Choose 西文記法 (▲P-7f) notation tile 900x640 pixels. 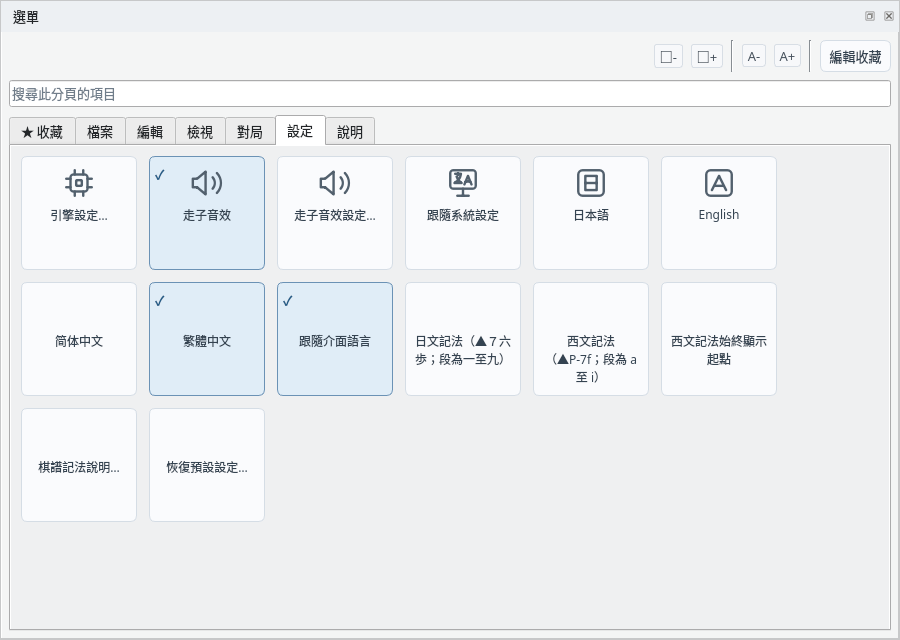(591, 339)
